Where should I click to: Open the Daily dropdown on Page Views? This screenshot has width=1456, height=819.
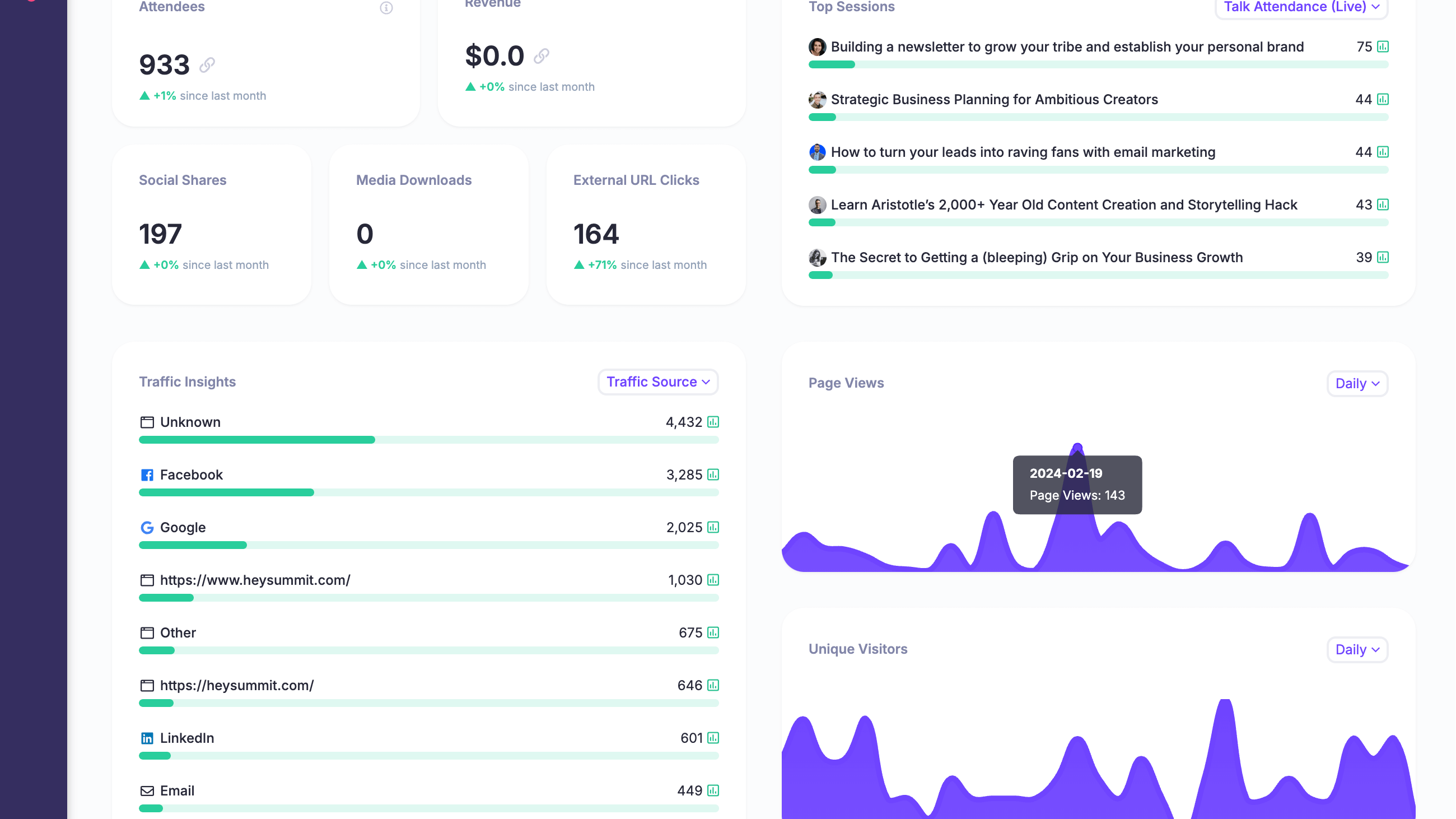tap(1356, 383)
